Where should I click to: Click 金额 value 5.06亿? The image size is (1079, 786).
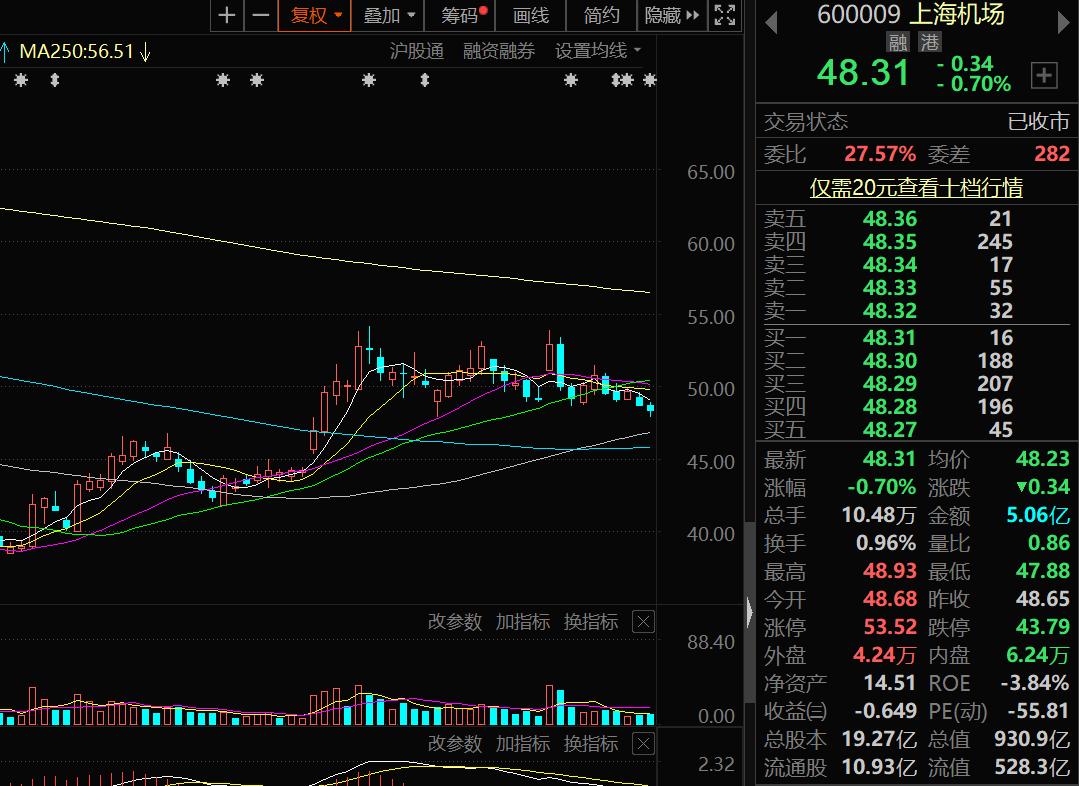pyautogui.click(x=1038, y=515)
